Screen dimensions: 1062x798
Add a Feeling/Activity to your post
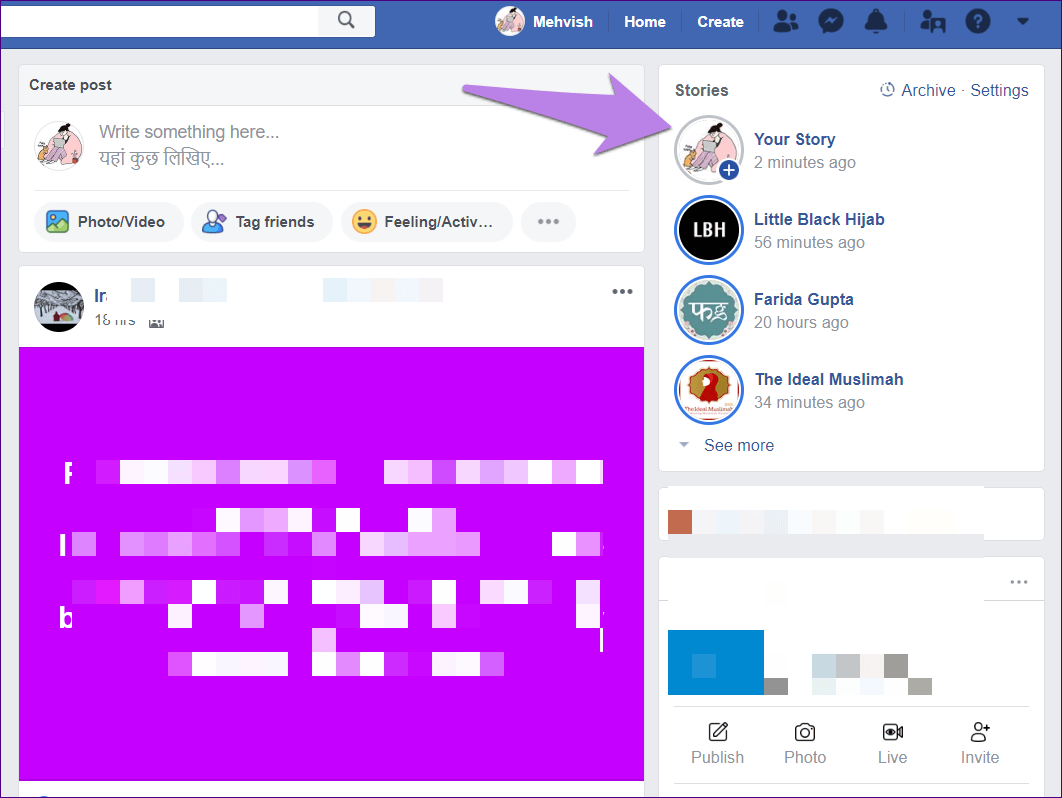point(426,221)
